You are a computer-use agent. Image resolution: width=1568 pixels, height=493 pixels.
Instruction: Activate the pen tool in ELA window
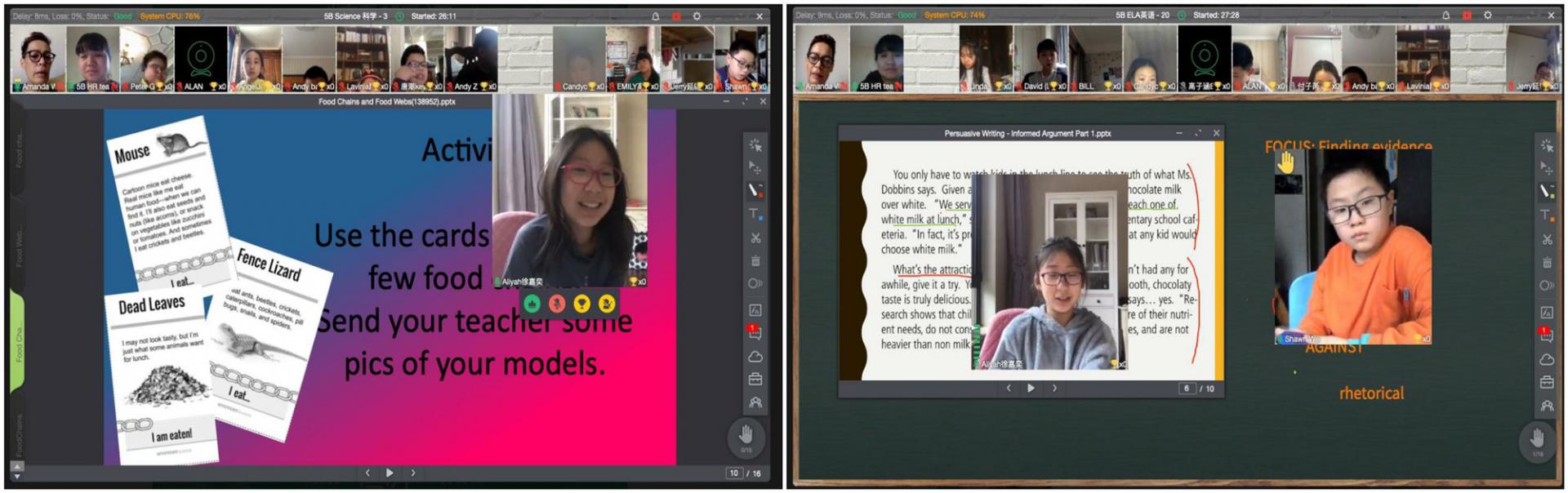tap(1547, 191)
